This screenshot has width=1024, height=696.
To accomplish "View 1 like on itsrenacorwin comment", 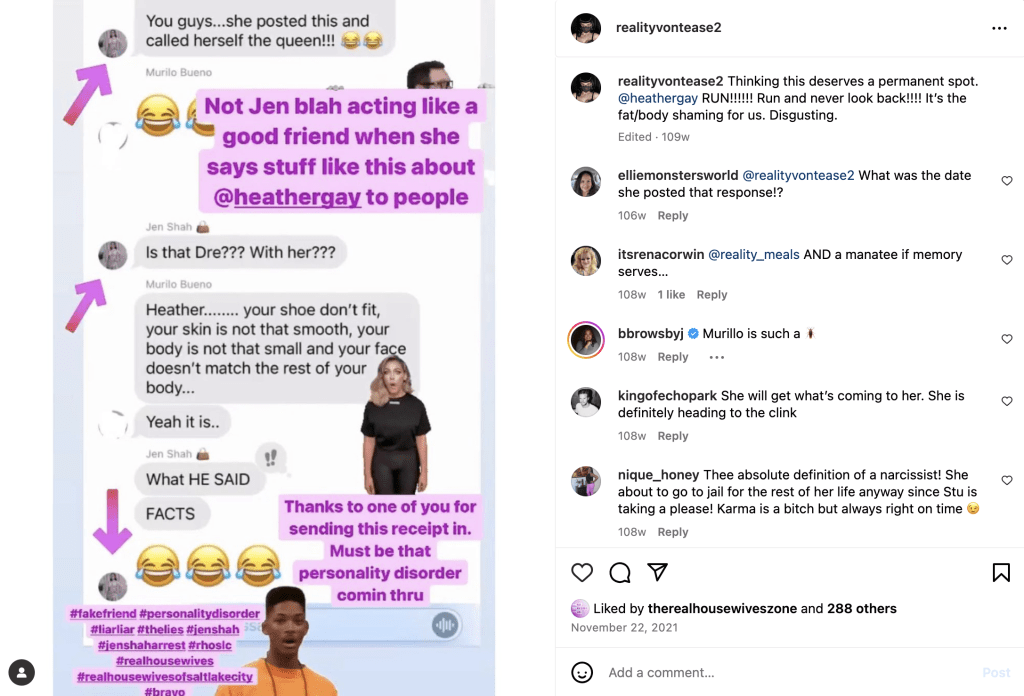I will 671,294.
